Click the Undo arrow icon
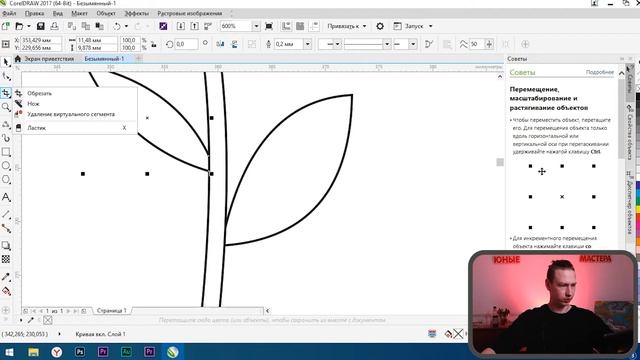Viewport: 640px width, 360px height. tap(117, 26)
